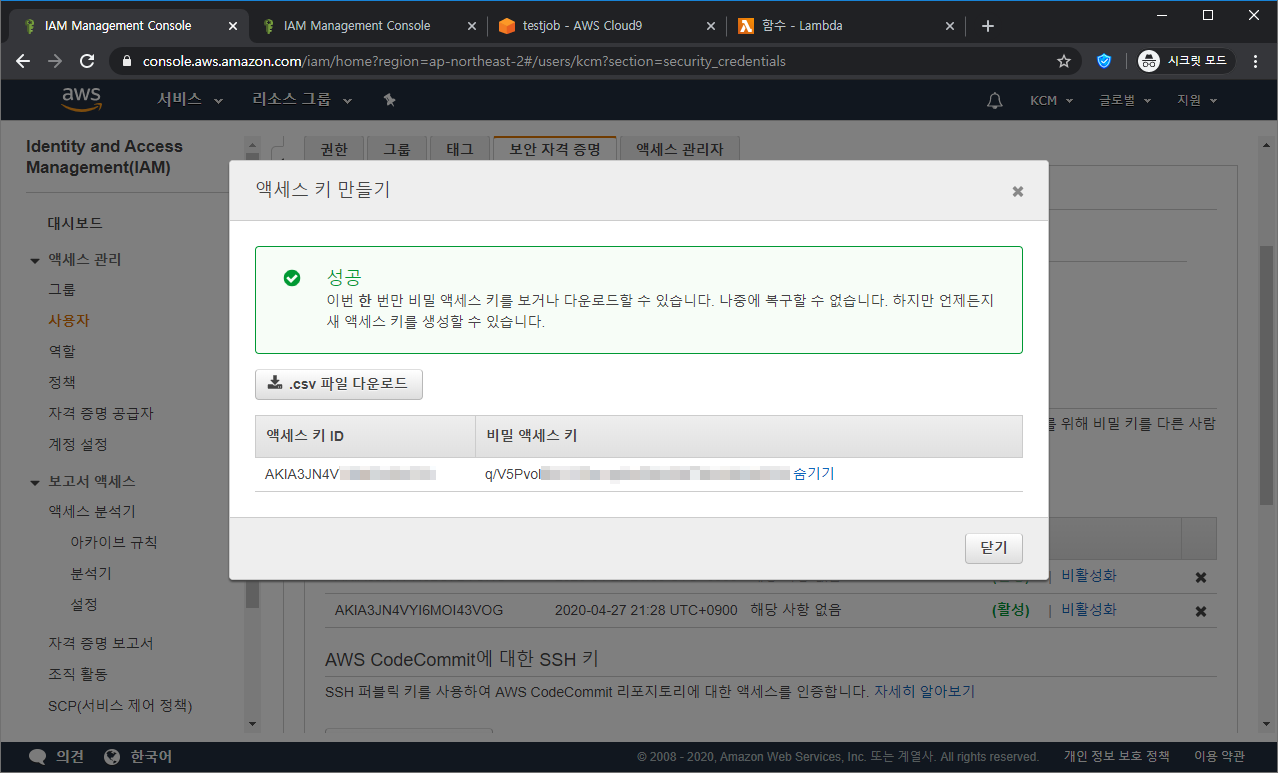Switch to 함수 - Lambda tab

pos(847,26)
